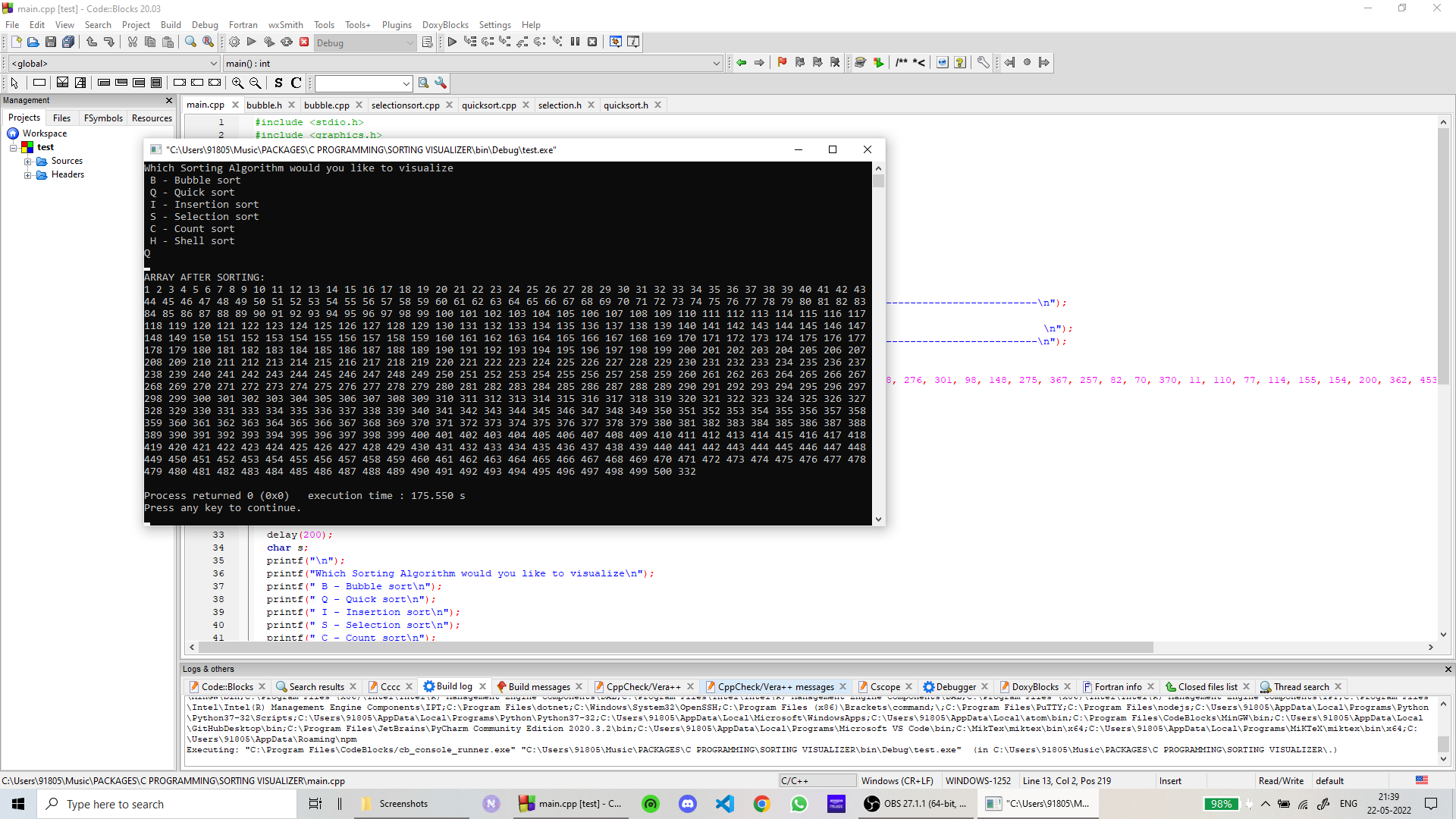Screen dimensions: 1456x819
Task: Select the wxSmith pointer tool icon
Action: tap(14, 83)
